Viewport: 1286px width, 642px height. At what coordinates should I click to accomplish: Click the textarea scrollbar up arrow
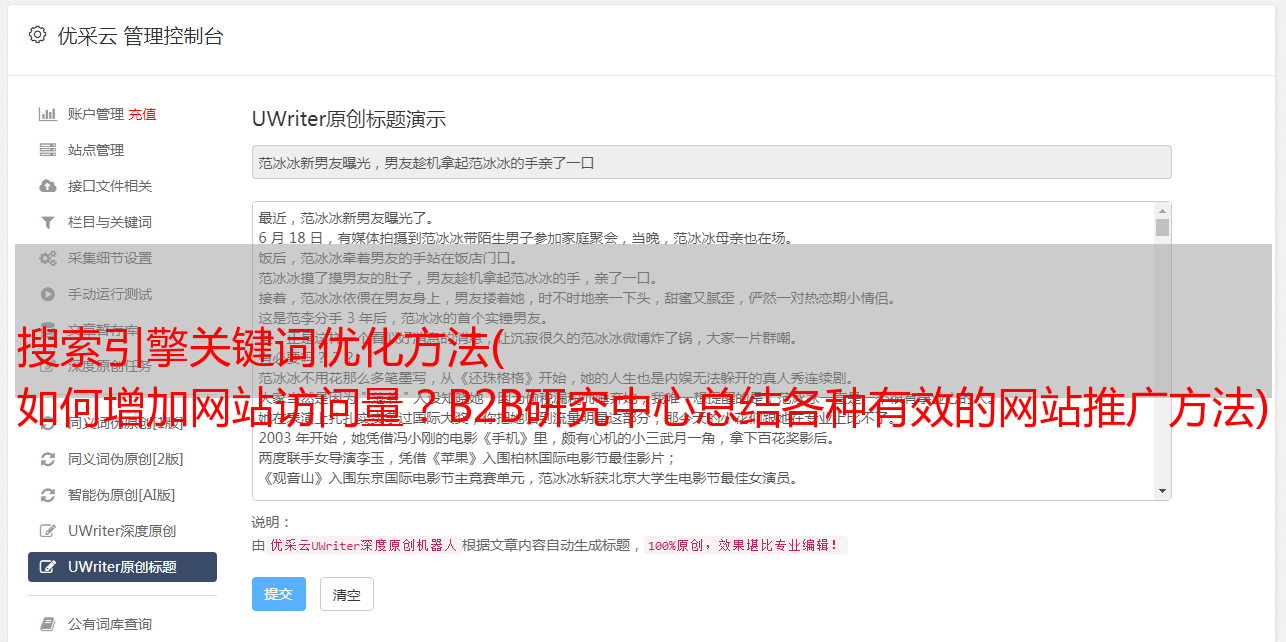pyautogui.click(x=1162, y=211)
